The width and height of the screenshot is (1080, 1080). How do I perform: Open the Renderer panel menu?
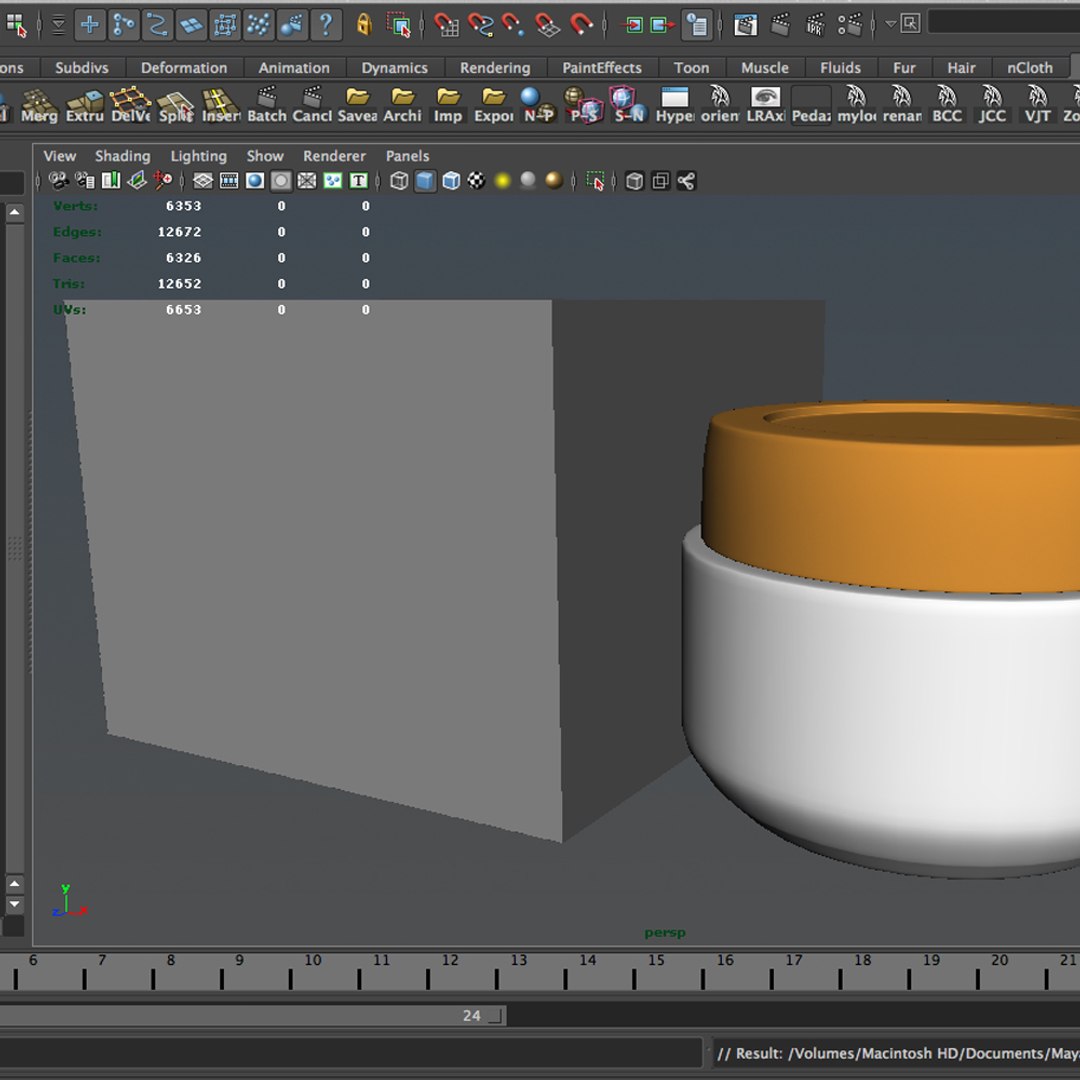tap(334, 156)
